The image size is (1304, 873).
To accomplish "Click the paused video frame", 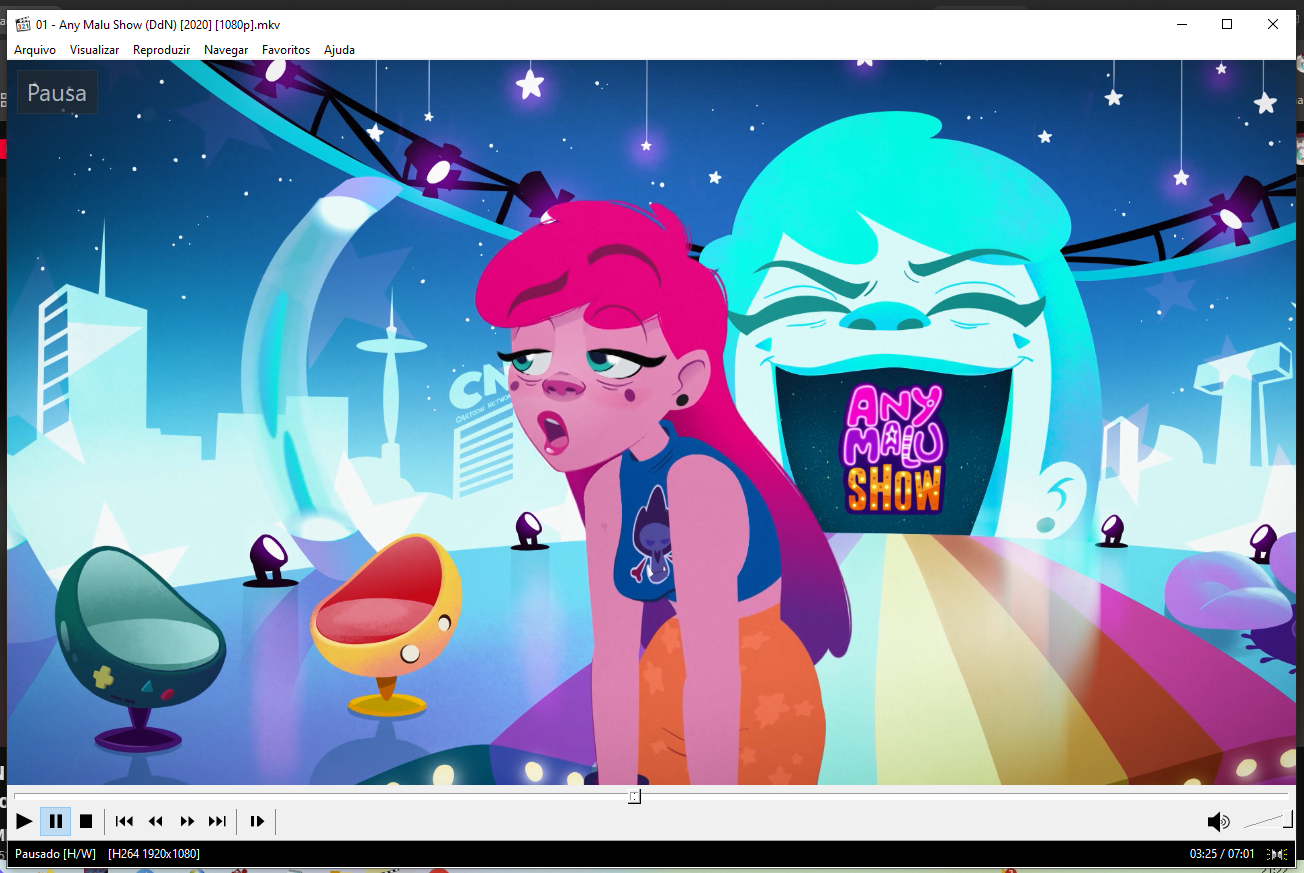I will click(x=652, y=422).
